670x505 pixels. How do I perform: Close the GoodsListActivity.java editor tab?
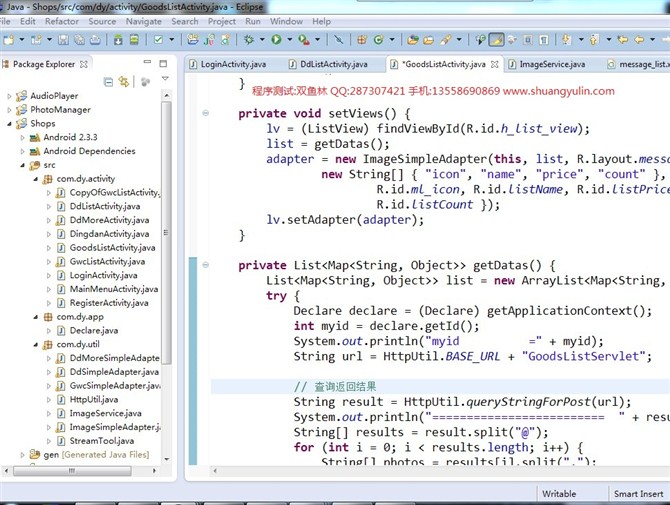click(x=495, y=64)
